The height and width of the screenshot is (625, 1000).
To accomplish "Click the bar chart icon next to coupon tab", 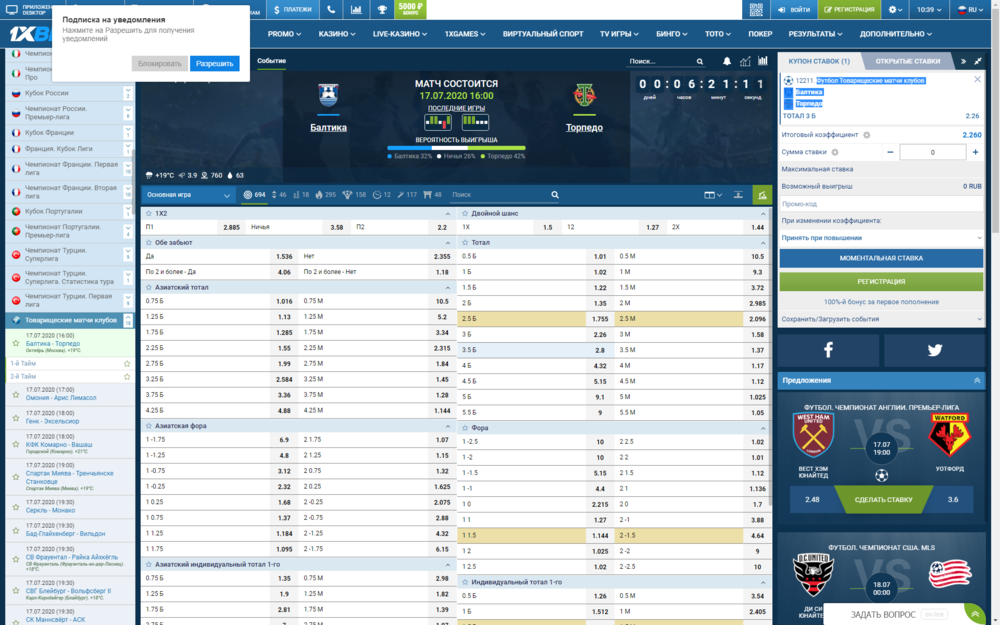I will 763,61.
